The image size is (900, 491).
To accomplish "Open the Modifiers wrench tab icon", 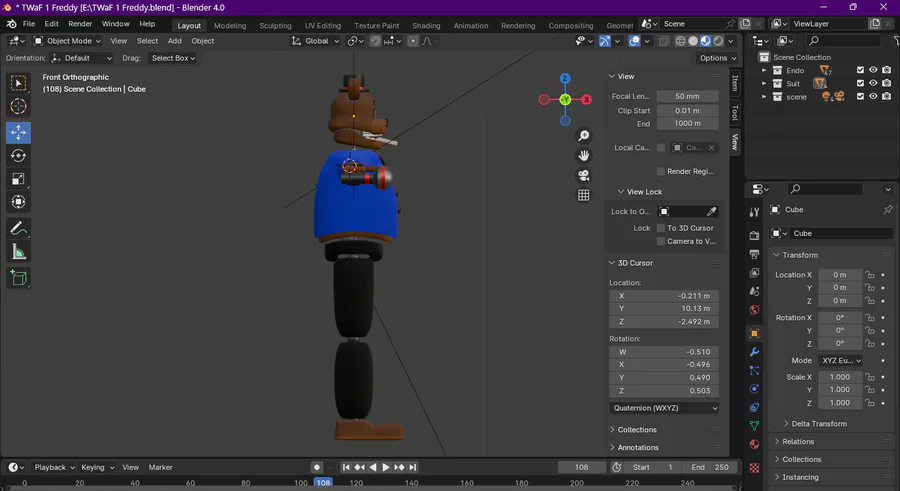I will [754, 351].
